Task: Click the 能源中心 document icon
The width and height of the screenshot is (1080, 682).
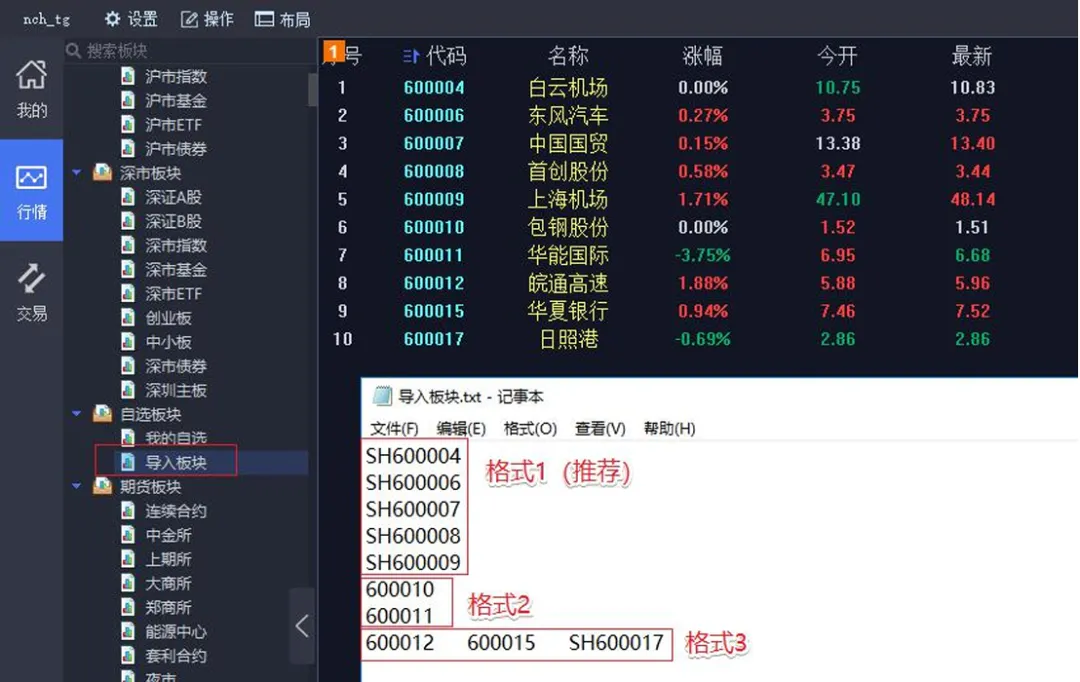Action: (128, 631)
